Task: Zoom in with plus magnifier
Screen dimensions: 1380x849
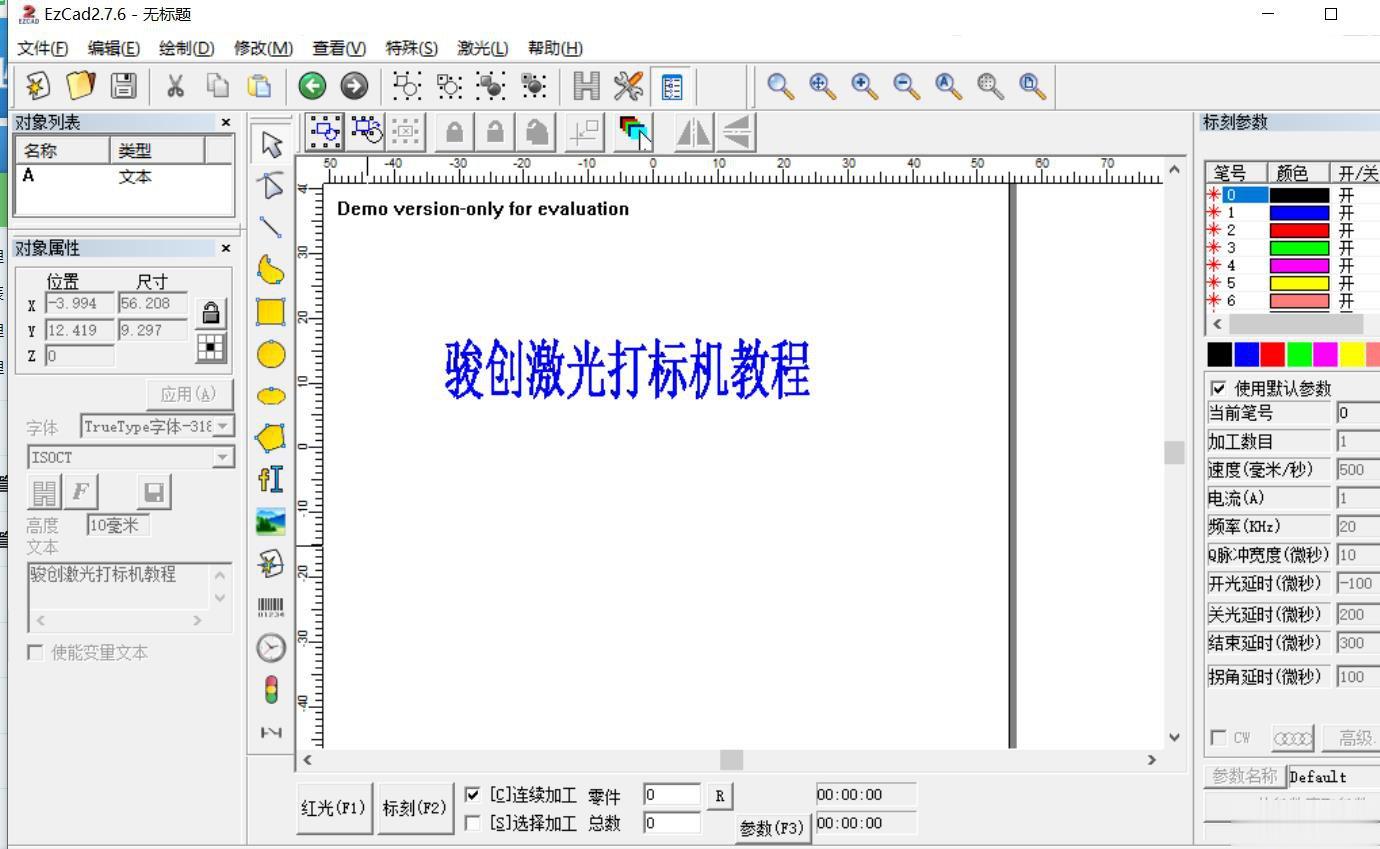Action: pyautogui.click(x=864, y=86)
